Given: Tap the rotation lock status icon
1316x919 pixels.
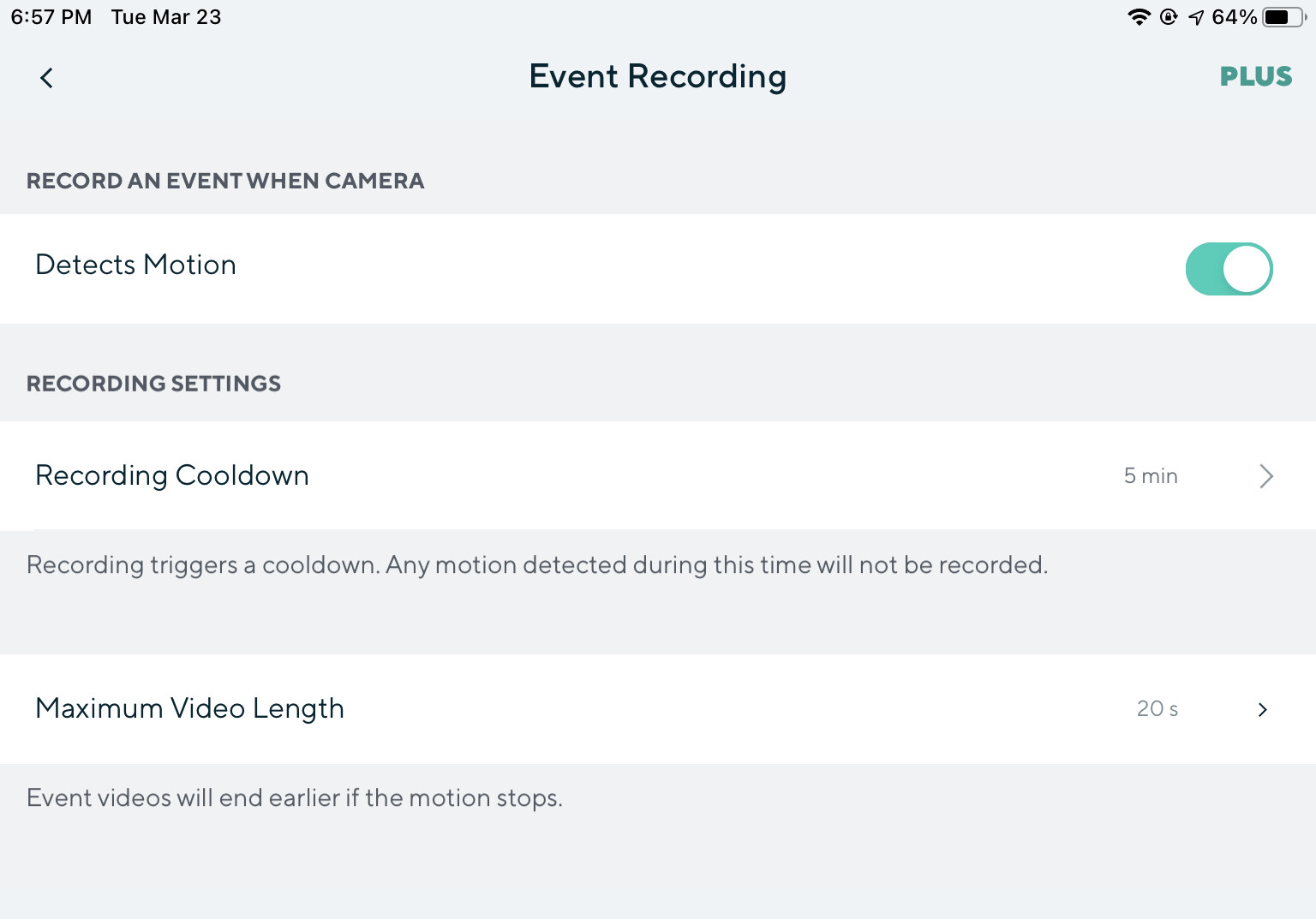Looking at the screenshot, I should click(1169, 17).
